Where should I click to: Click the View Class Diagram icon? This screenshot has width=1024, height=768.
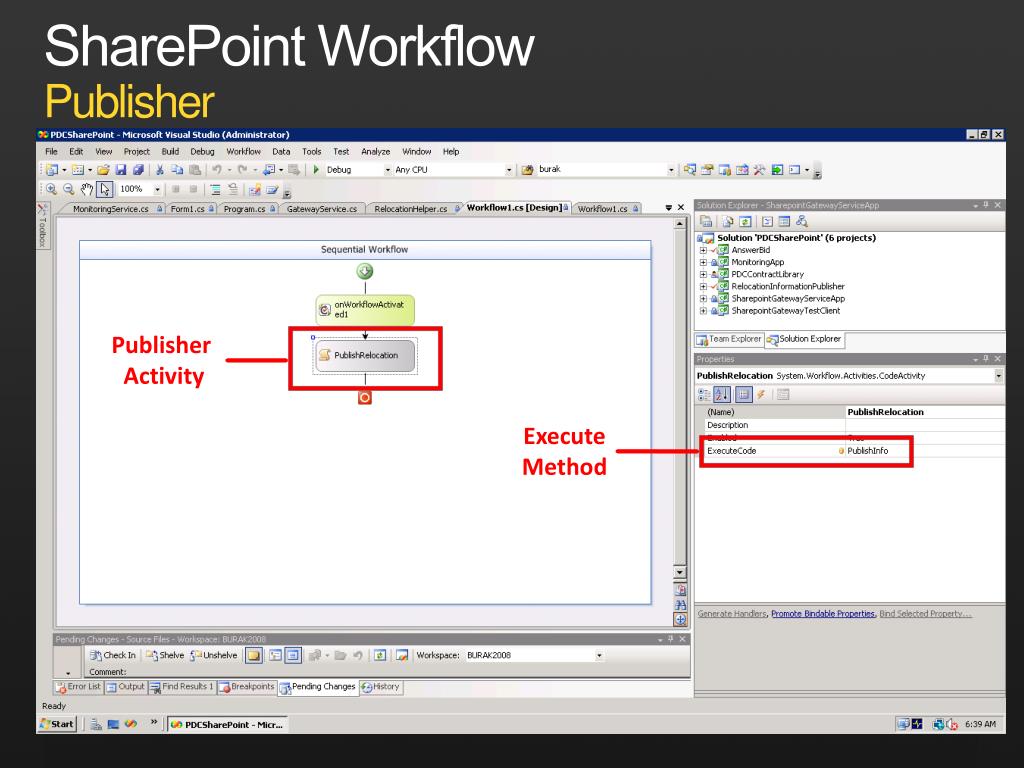point(802,221)
